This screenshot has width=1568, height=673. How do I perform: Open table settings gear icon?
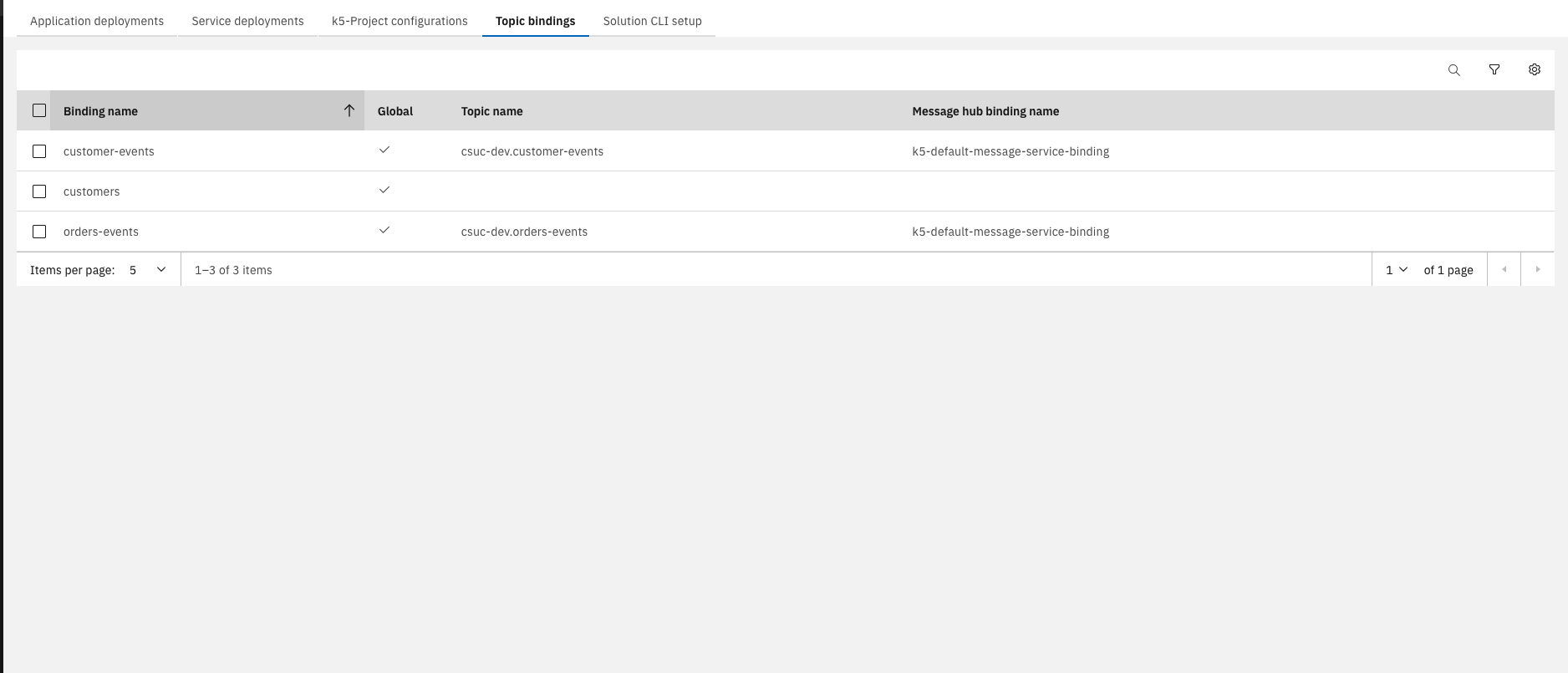click(1535, 70)
